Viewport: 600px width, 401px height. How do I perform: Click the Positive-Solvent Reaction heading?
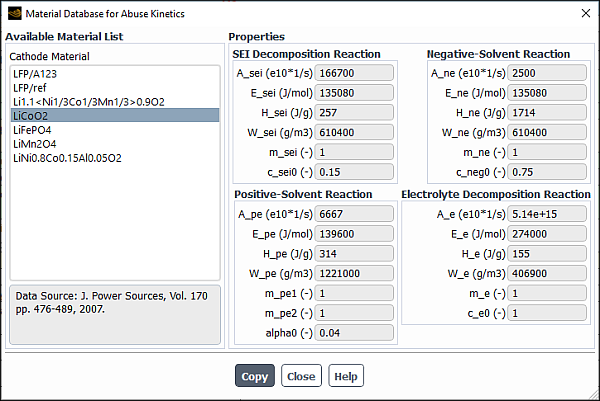tap(303, 194)
